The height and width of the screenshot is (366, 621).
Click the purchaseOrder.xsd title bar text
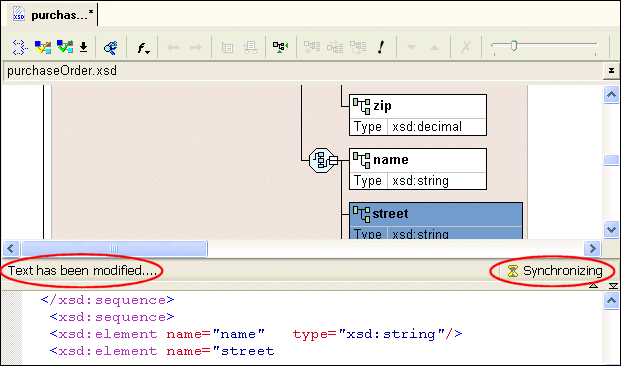click(x=62, y=71)
